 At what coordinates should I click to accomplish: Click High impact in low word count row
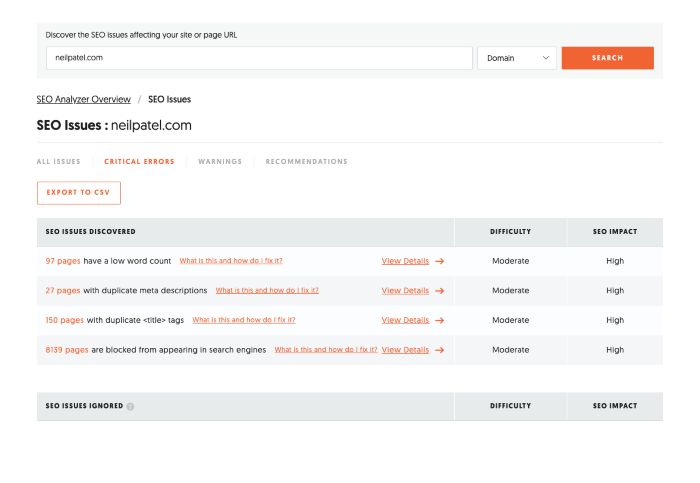pos(615,261)
